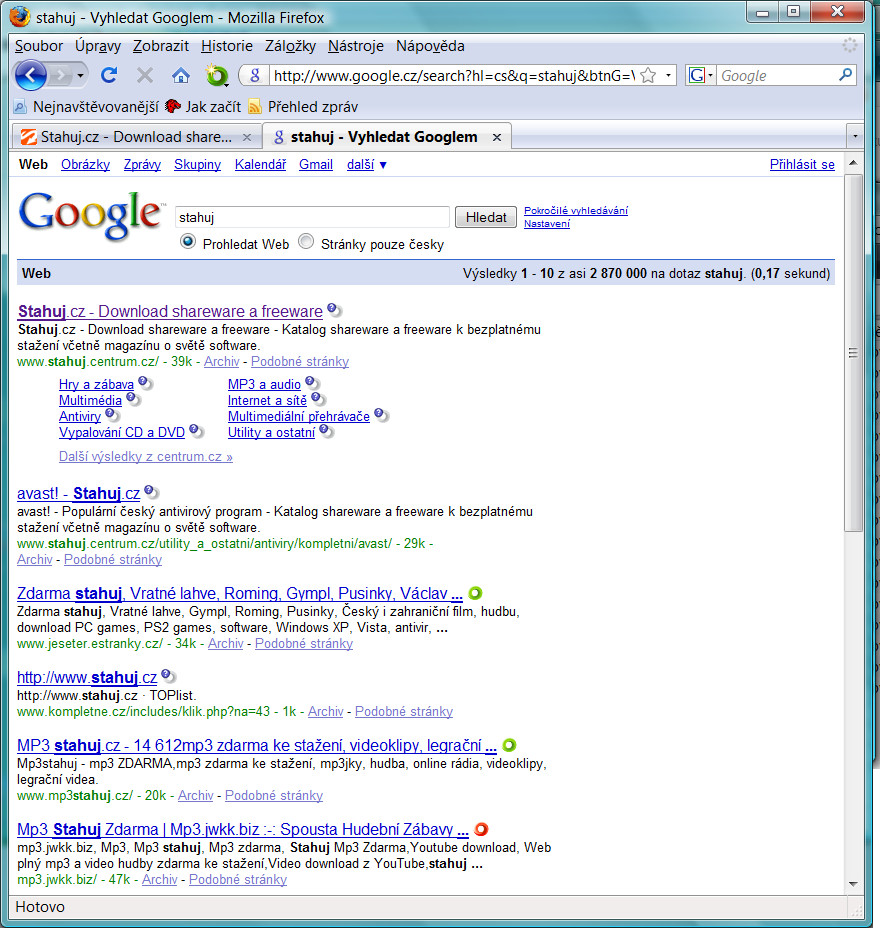
Task: Open Google Obrázky link
Action: point(85,165)
